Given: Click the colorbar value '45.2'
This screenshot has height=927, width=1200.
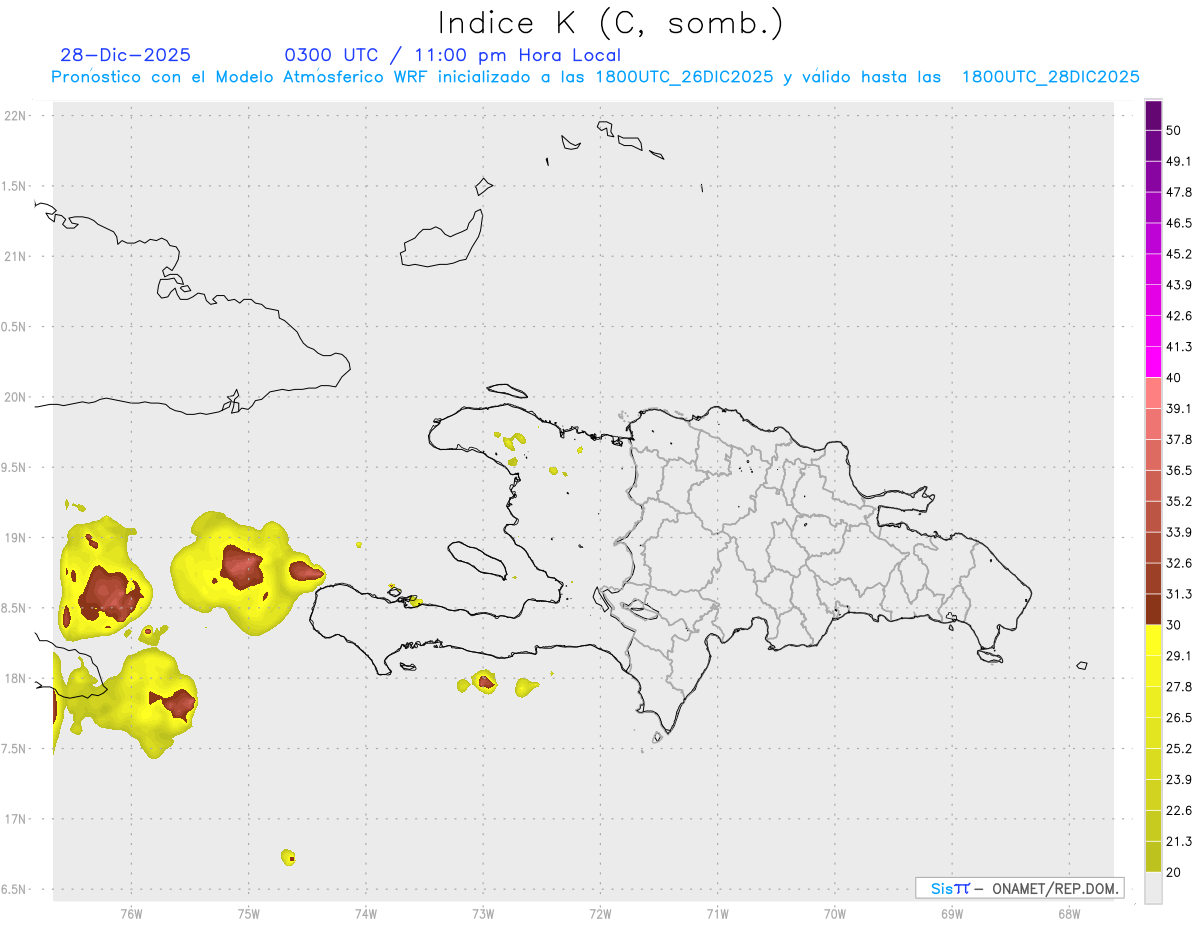Looking at the screenshot, I should [x=1179, y=254].
